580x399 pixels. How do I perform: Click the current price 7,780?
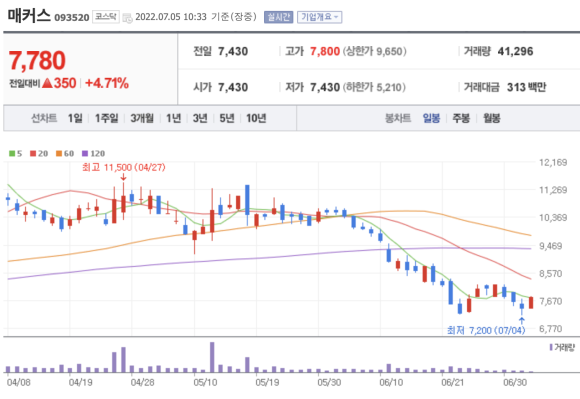pyautogui.click(x=37, y=60)
